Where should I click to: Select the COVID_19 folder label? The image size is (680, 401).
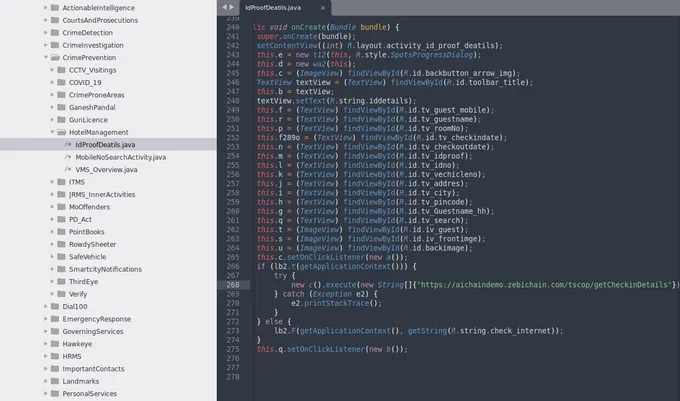pos(85,82)
